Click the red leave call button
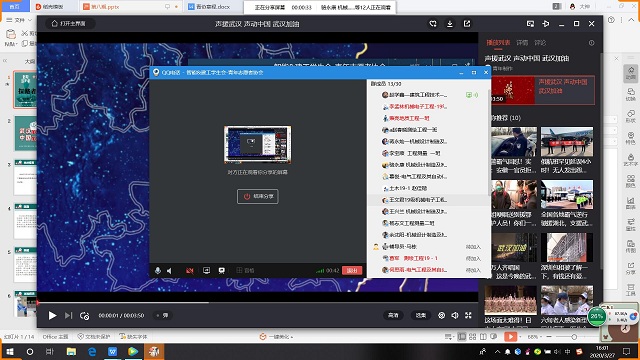 pyautogui.click(x=352, y=271)
